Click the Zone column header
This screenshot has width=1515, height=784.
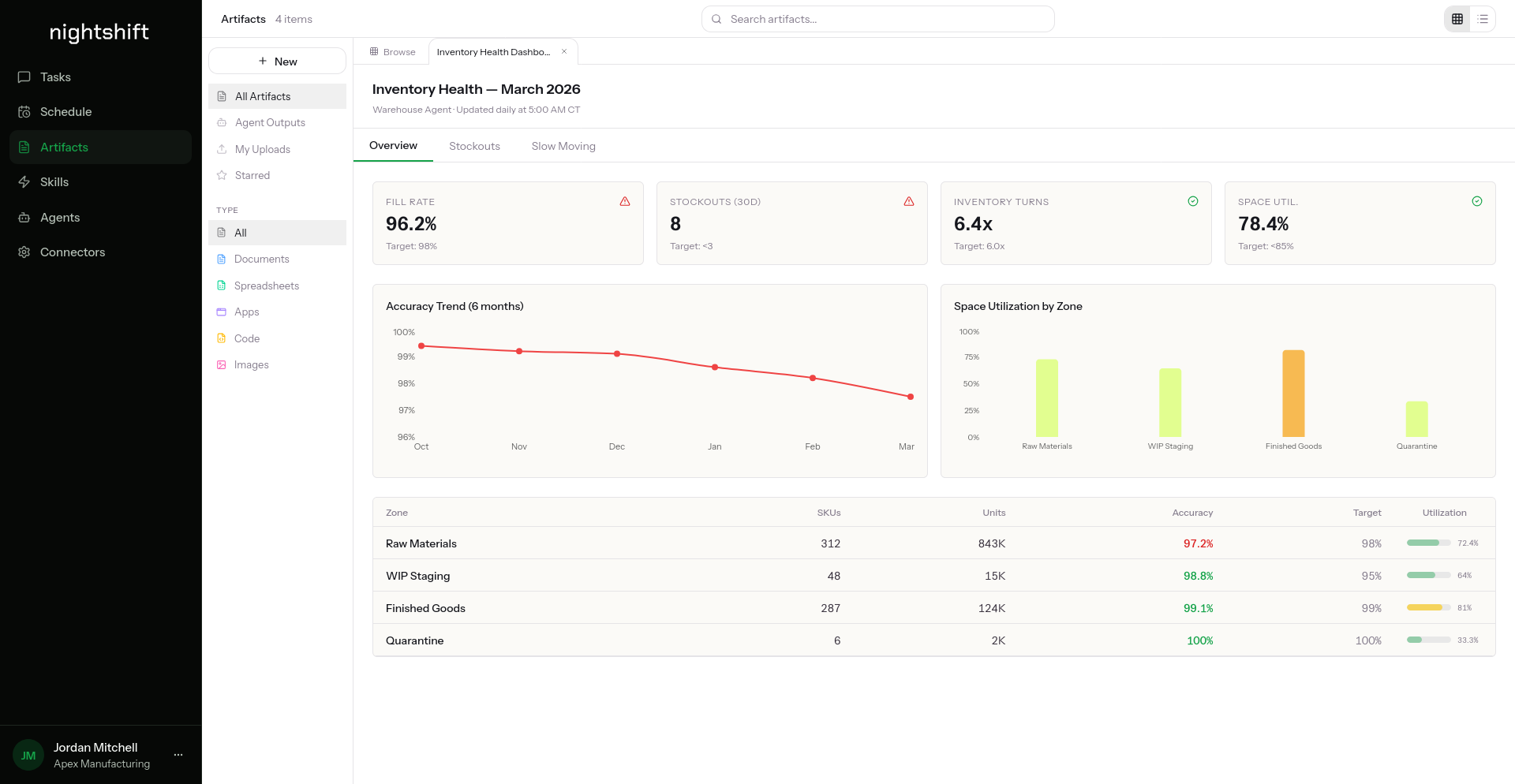click(397, 513)
